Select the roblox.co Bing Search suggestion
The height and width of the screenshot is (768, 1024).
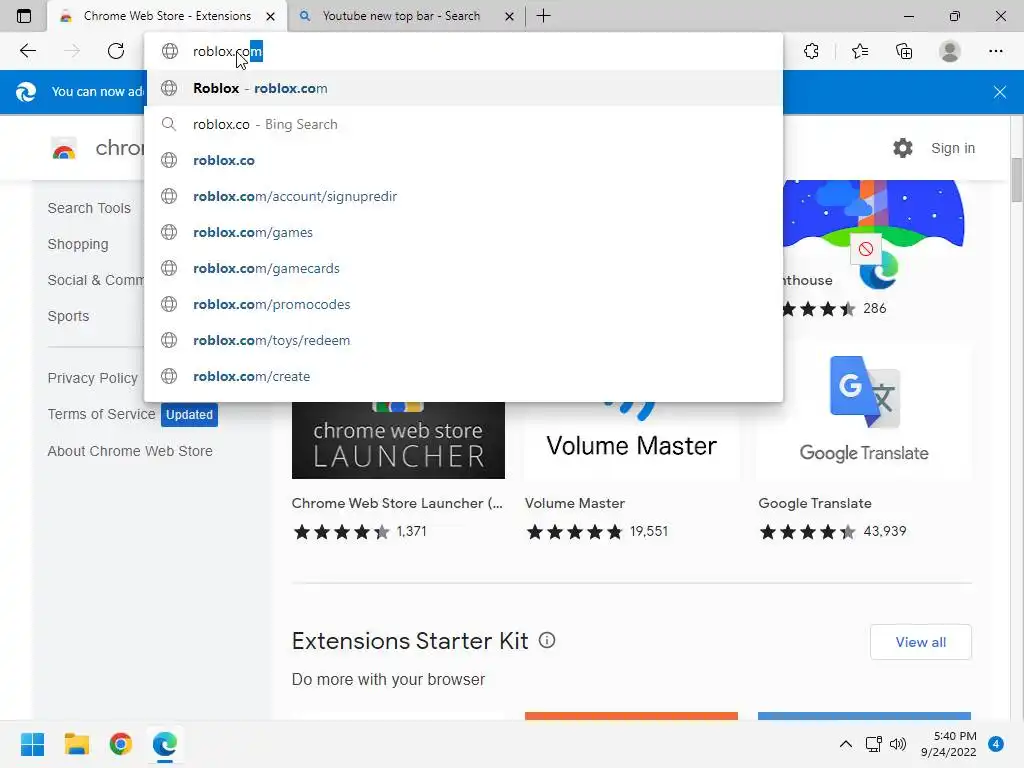coord(464,124)
